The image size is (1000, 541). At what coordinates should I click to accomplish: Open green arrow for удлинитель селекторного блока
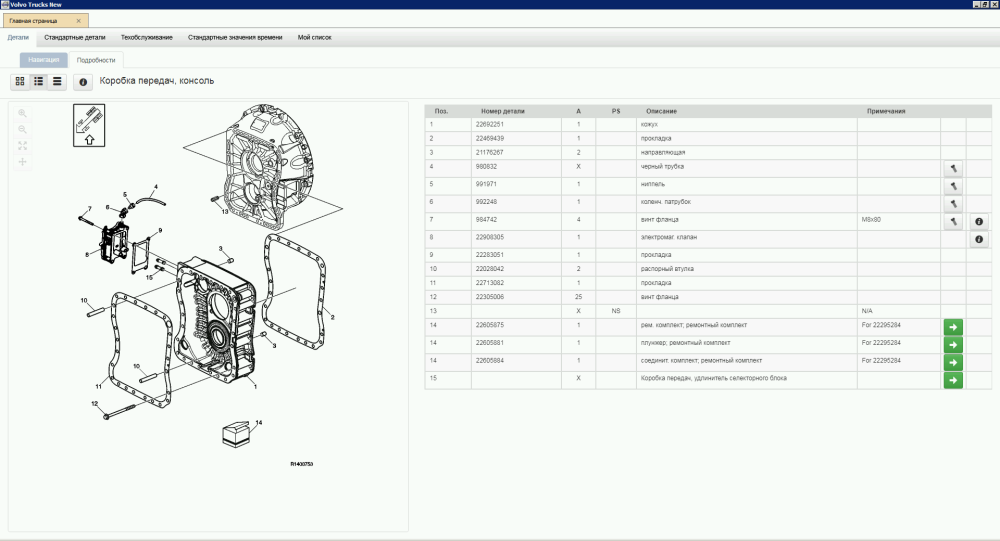(953, 380)
